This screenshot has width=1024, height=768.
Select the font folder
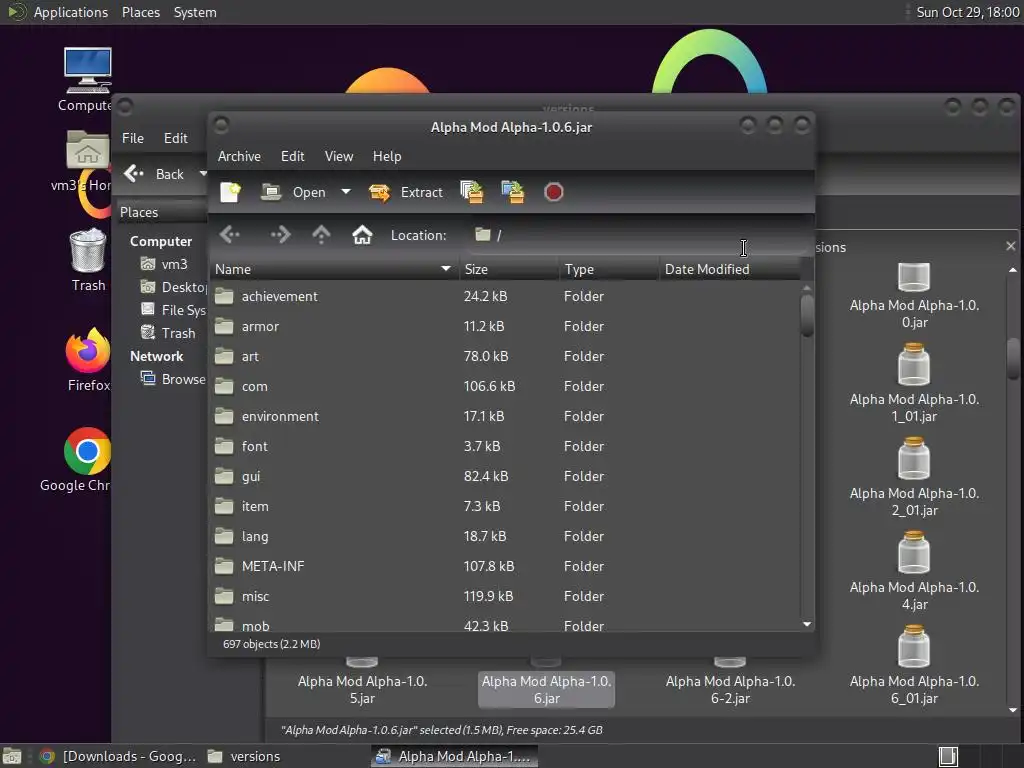point(505,447)
